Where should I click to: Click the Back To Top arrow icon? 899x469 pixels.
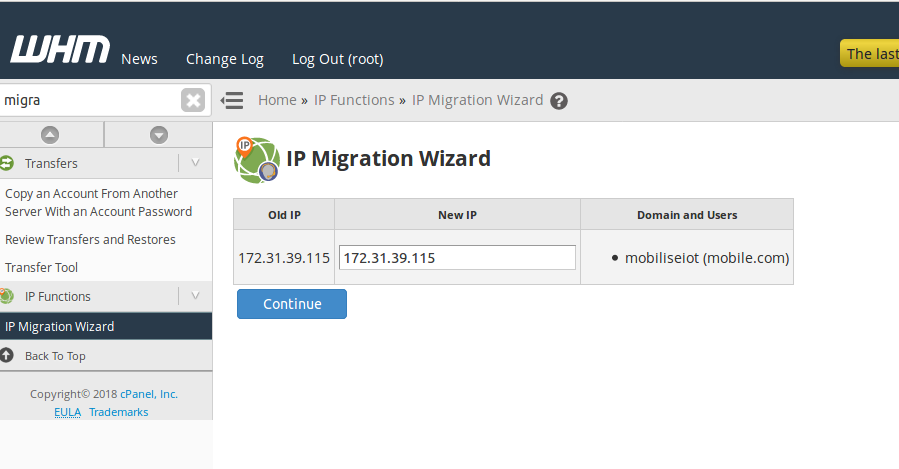coord(7,355)
